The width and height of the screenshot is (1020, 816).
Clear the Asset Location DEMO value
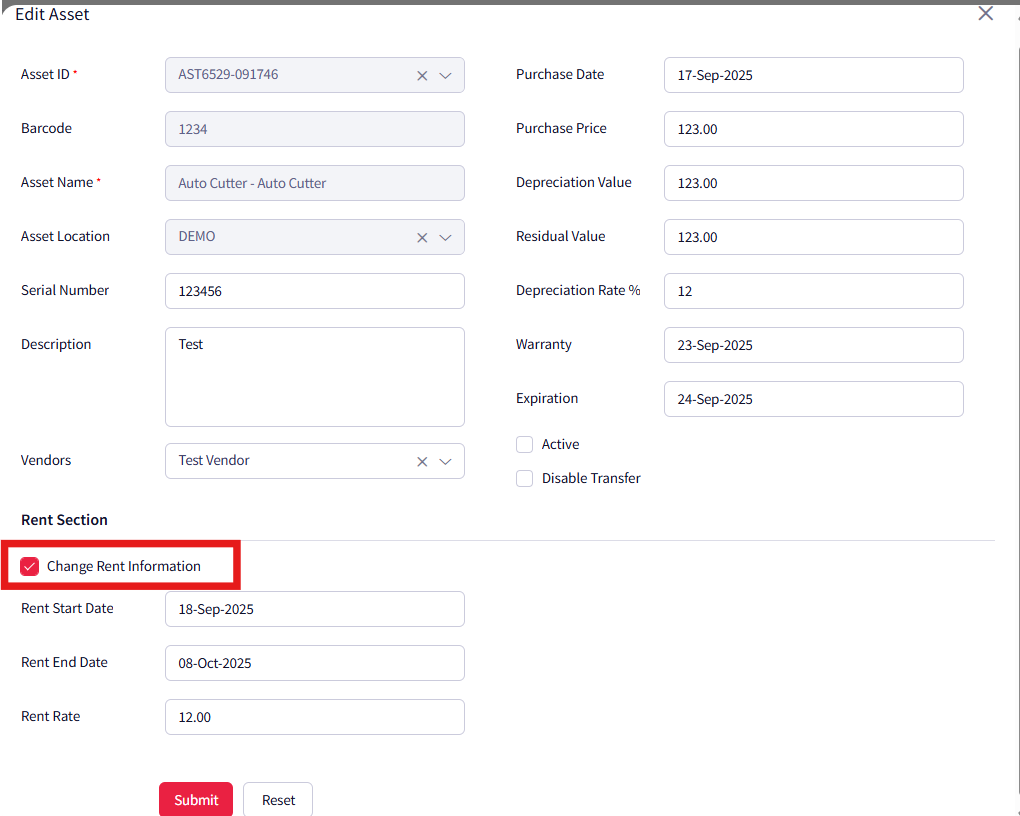pos(422,238)
